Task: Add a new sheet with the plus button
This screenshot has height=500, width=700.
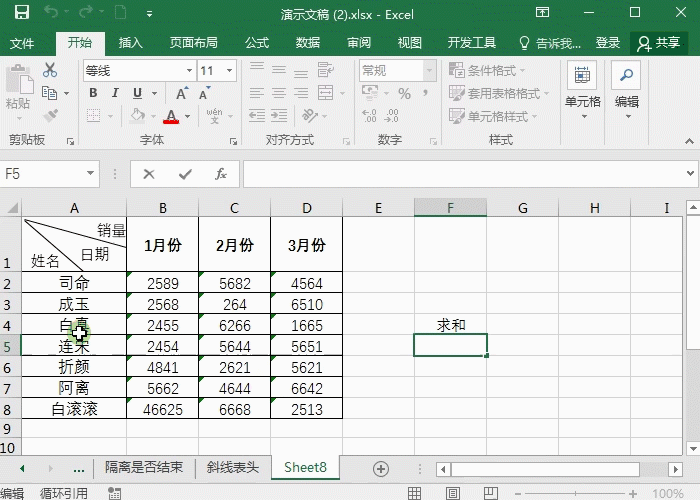Action: tap(381, 468)
